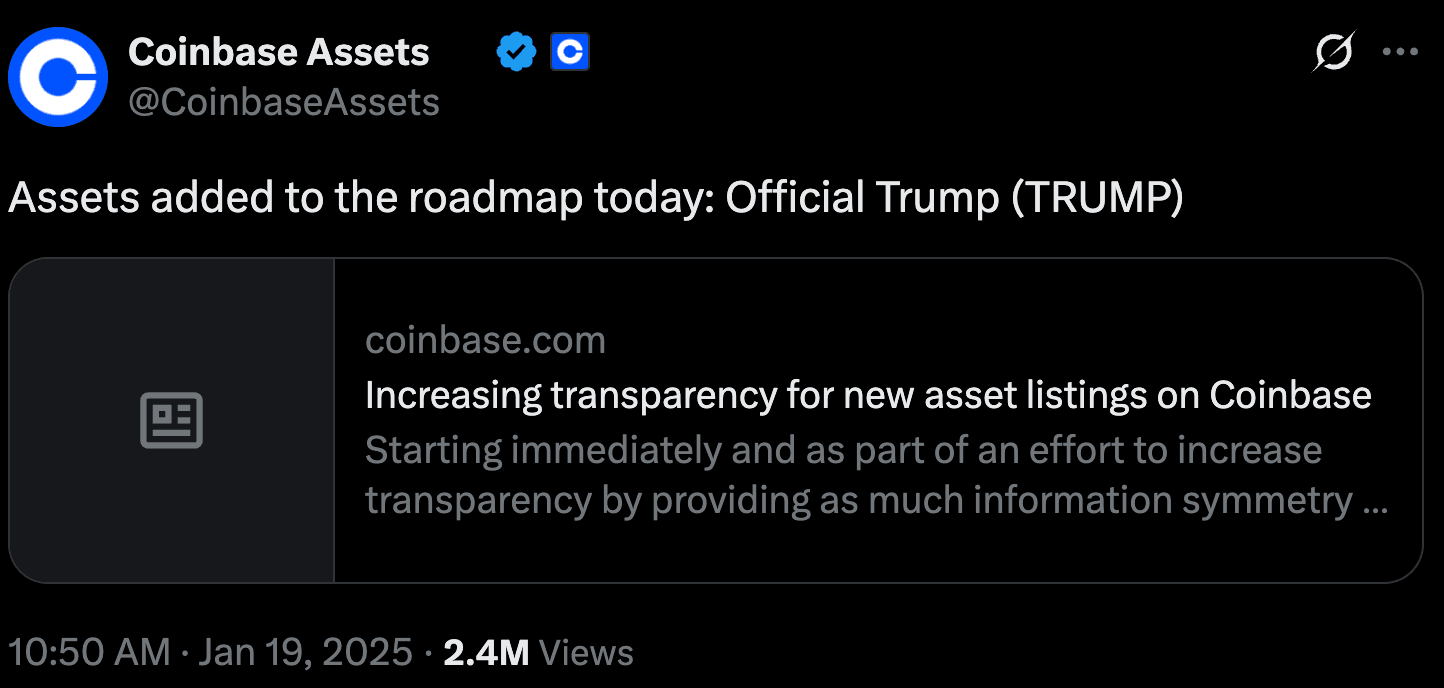Select the verified checkmark next to the name

(516, 52)
